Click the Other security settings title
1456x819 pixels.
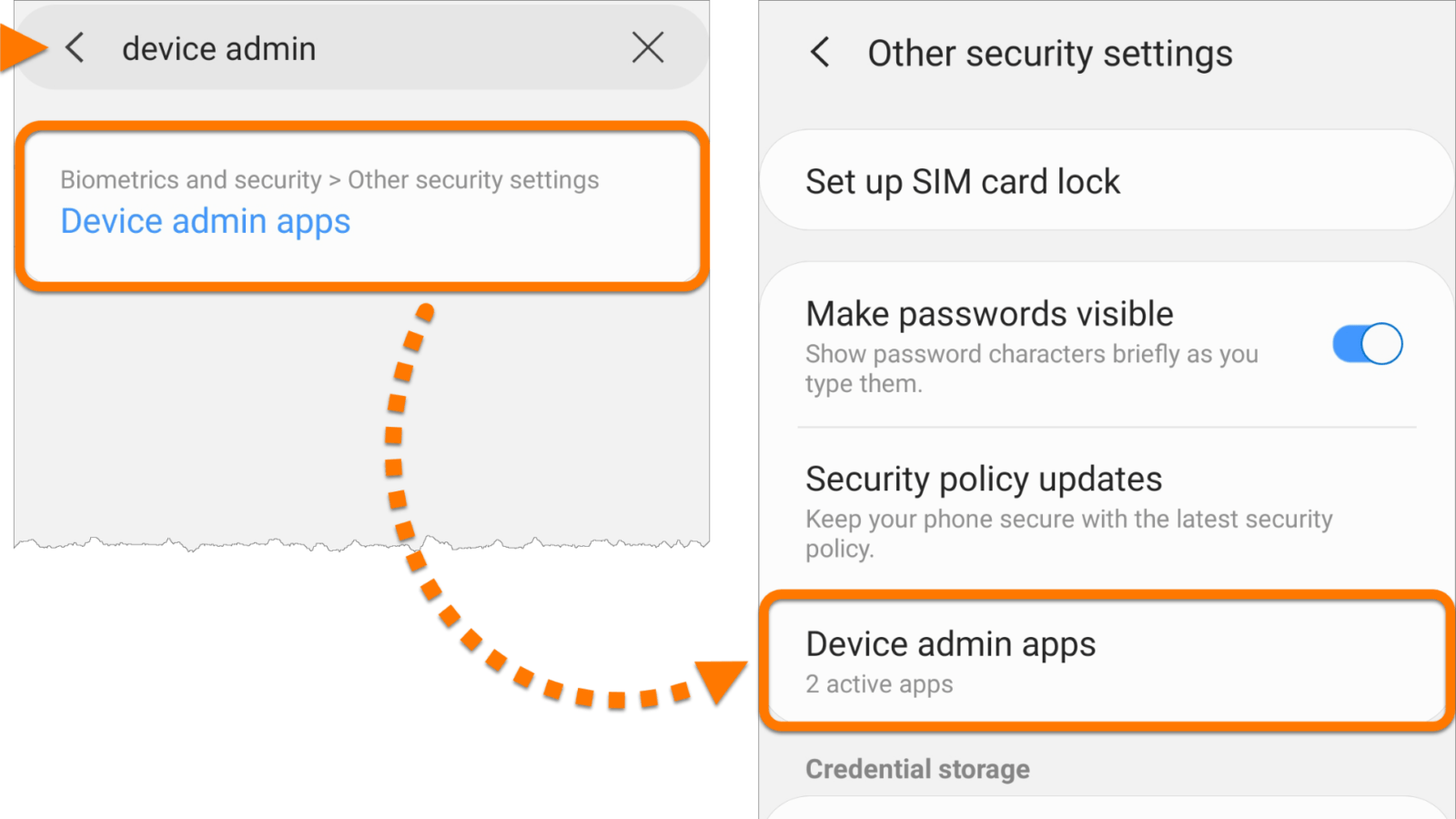pos(1050,54)
